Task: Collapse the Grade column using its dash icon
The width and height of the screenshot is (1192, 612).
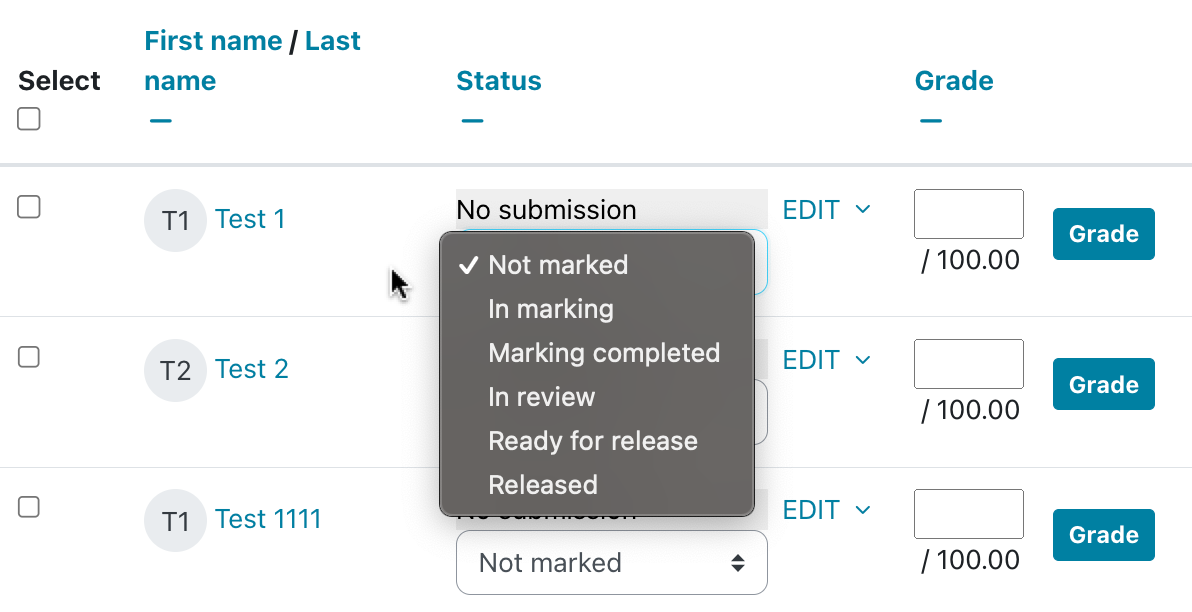Action: (931, 121)
